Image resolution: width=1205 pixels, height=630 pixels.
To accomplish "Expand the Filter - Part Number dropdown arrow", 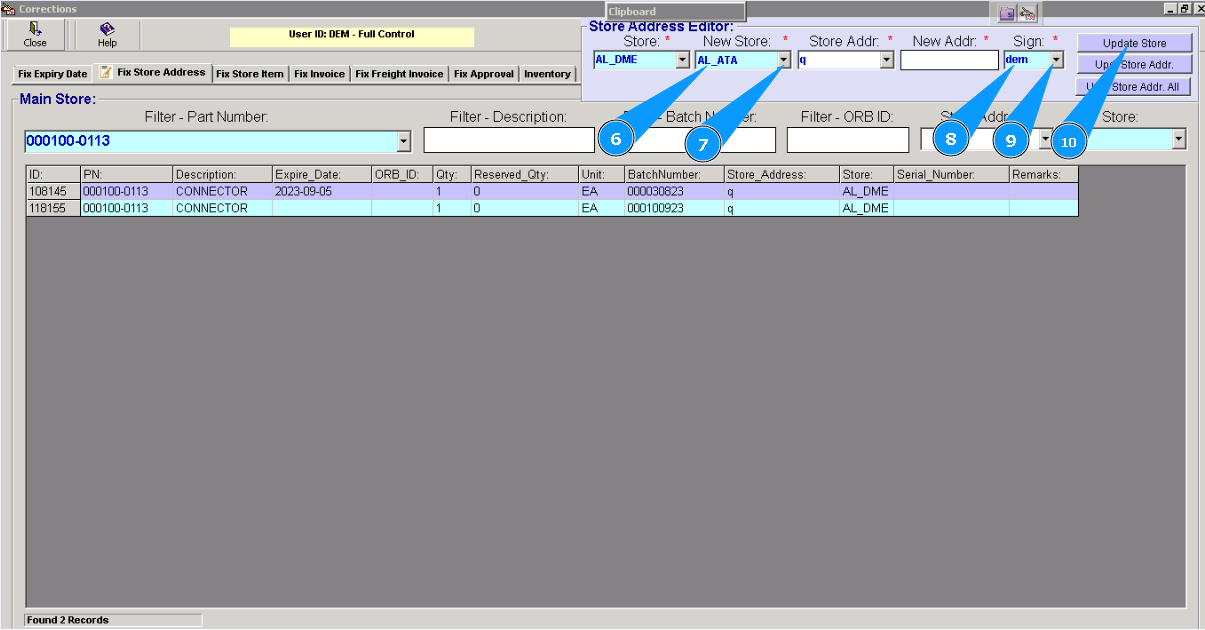I will pyautogui.click(x=404, y=141).
